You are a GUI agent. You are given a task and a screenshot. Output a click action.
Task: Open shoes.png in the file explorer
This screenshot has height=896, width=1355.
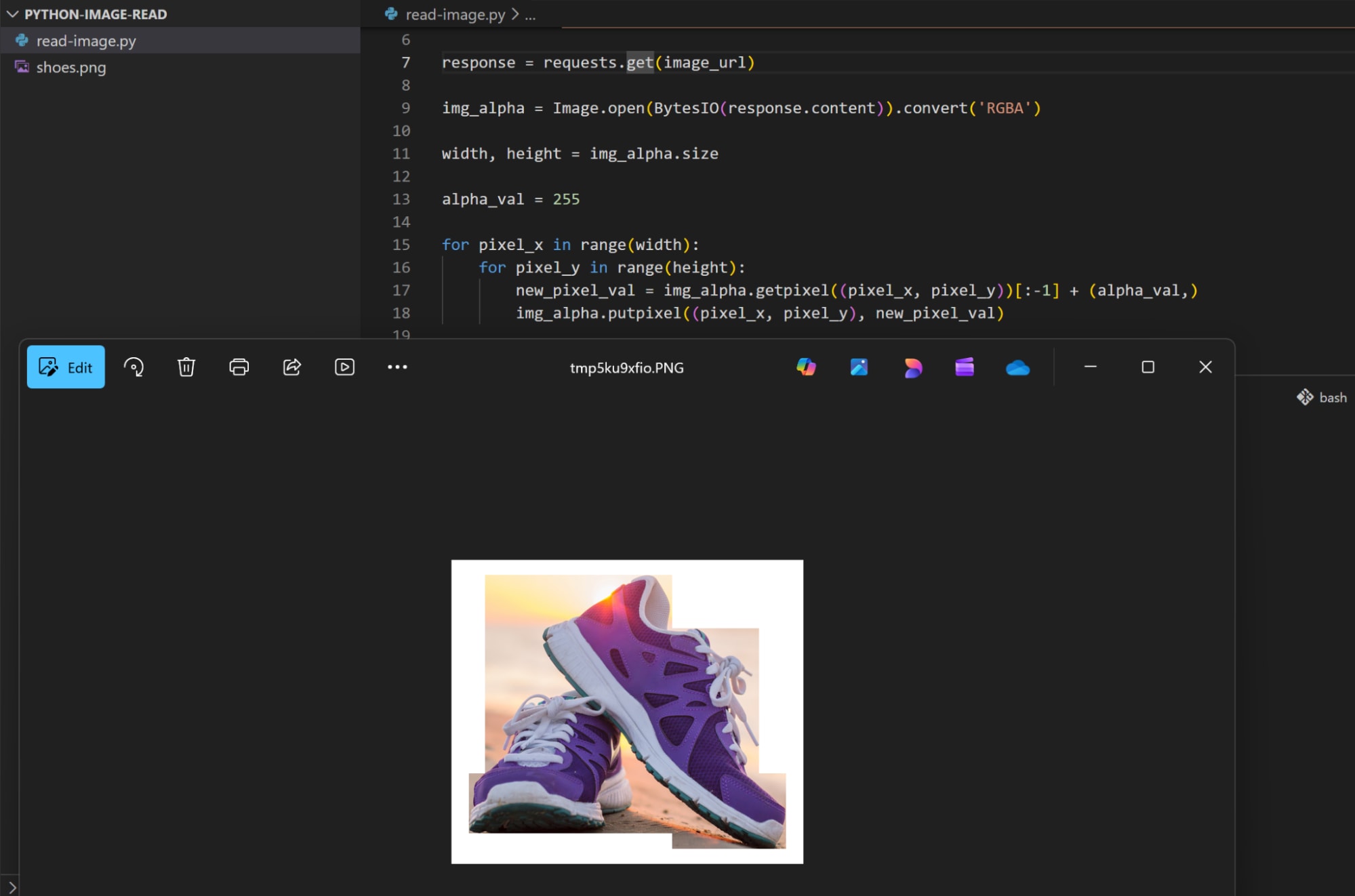71,68
